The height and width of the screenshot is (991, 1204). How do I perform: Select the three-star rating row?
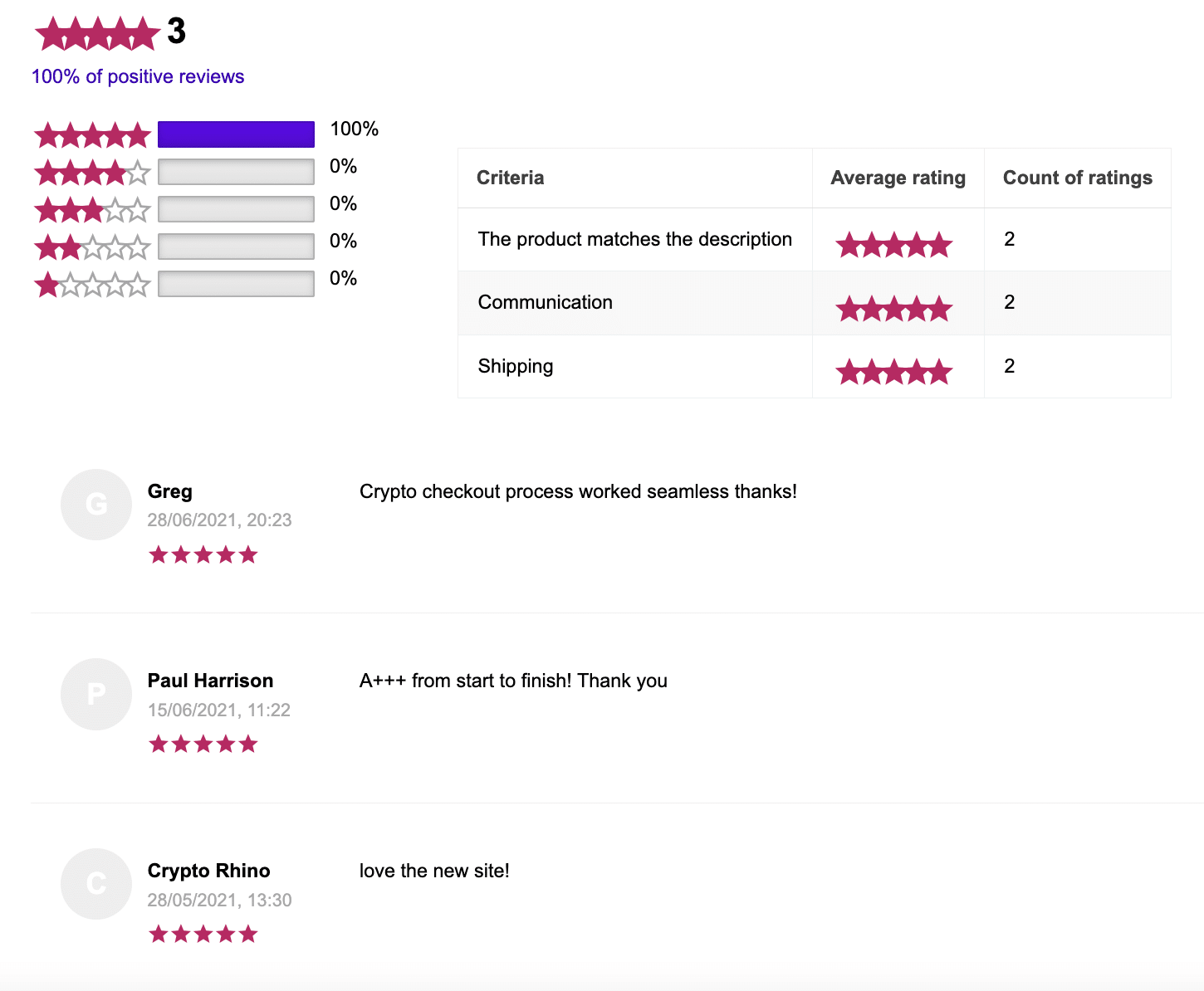[x=195, y=209]
